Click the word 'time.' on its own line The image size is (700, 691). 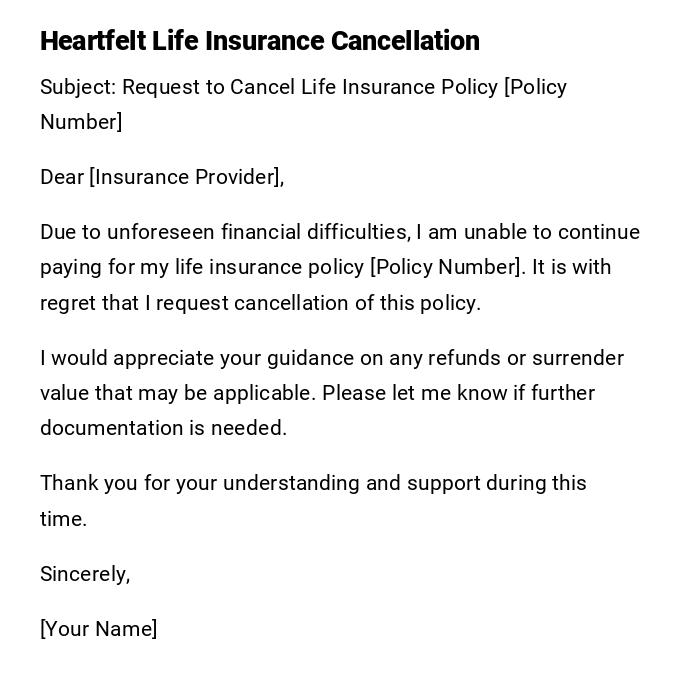tap(63, 519)
